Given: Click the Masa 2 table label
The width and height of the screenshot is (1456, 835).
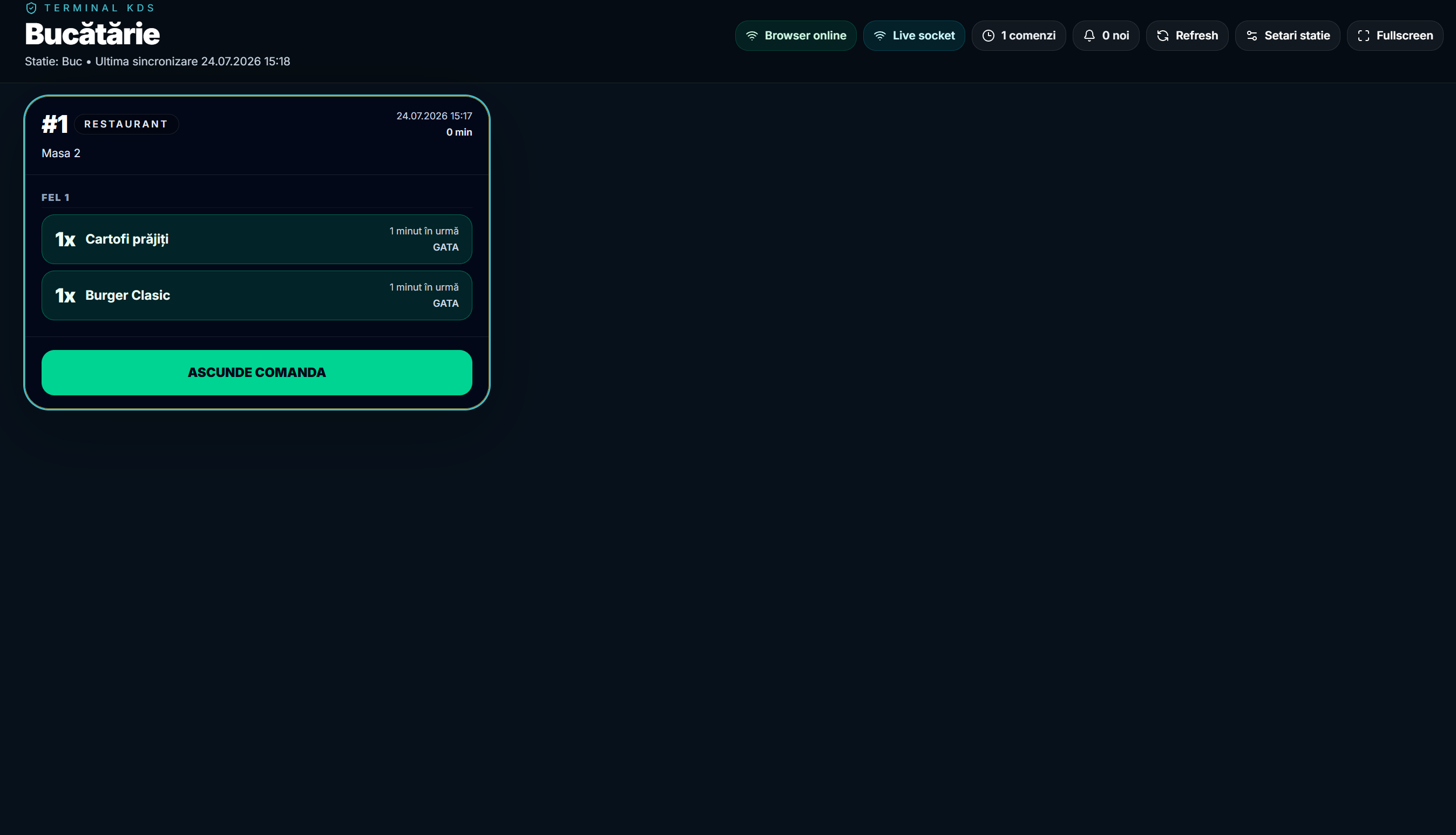Looking at the screenshot, I should coord(61,153).
